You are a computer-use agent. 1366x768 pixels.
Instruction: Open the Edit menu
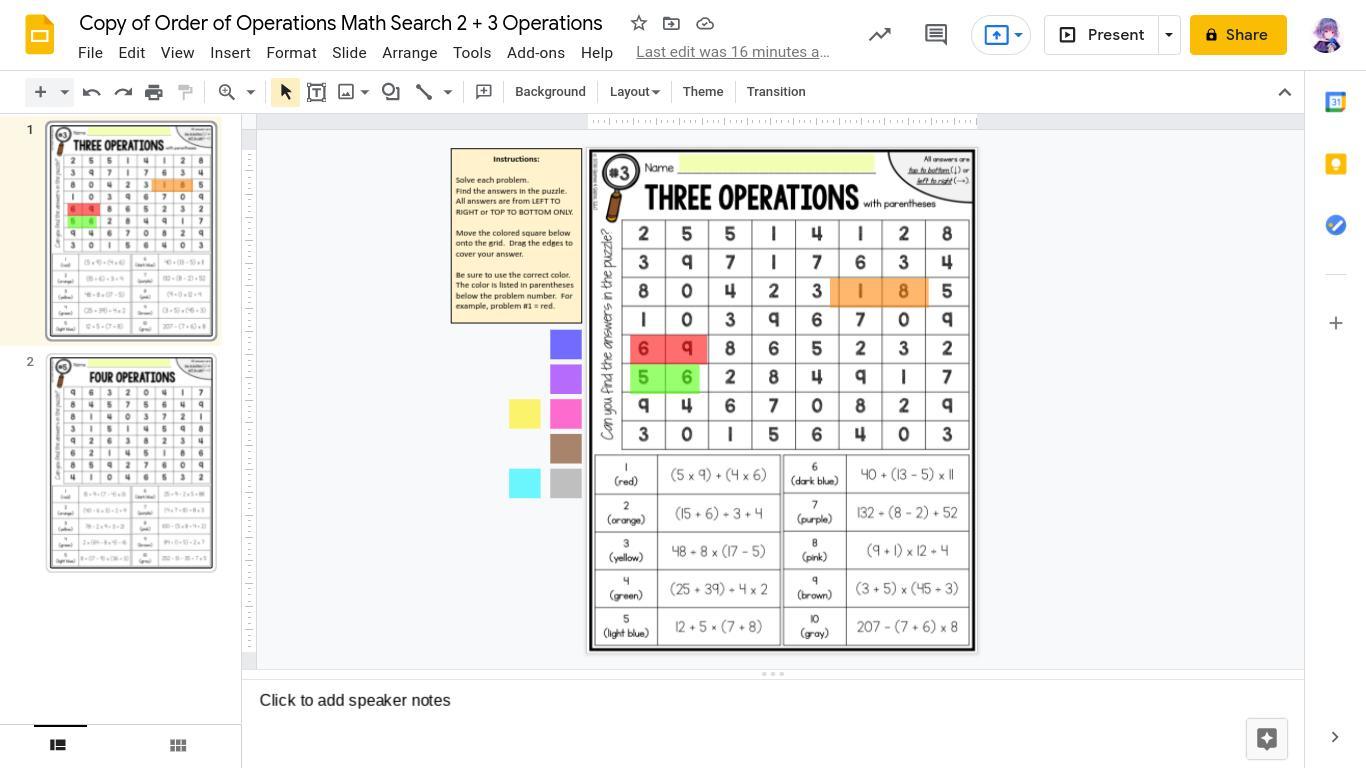[x=132, y=53]
